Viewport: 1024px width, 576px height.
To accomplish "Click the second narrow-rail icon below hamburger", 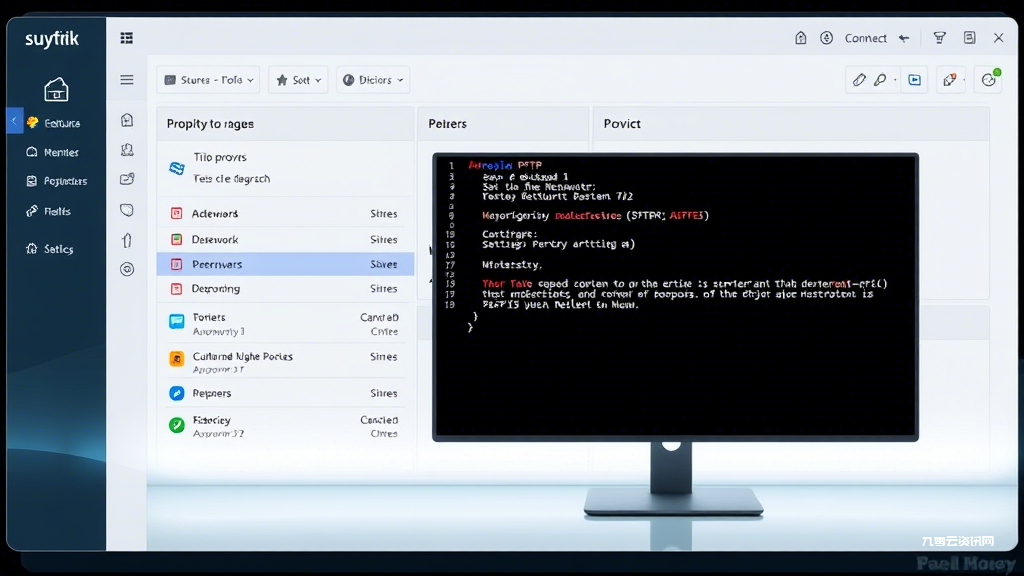I will [x=127, y=150].
